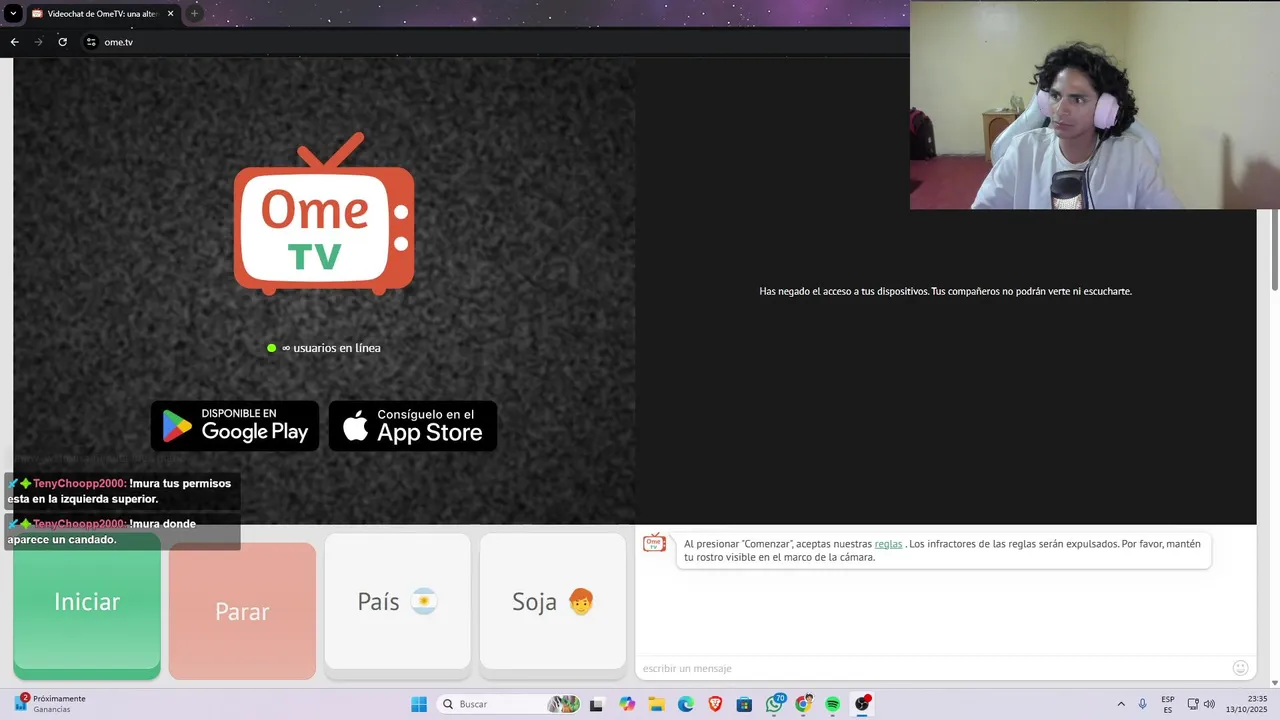Go back with browser back arrow
Image resolution: width=1280 pixels, height=720 pixels.
[x=14, y=42]
